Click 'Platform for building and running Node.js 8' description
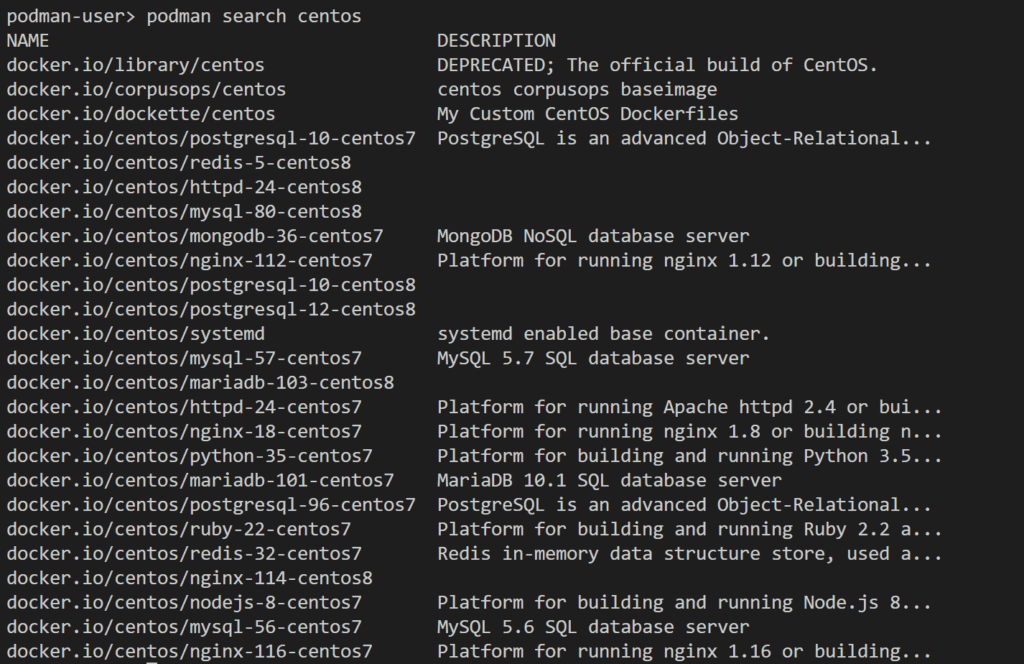Screen dimensions: 1024x664 tap(684, 603)
